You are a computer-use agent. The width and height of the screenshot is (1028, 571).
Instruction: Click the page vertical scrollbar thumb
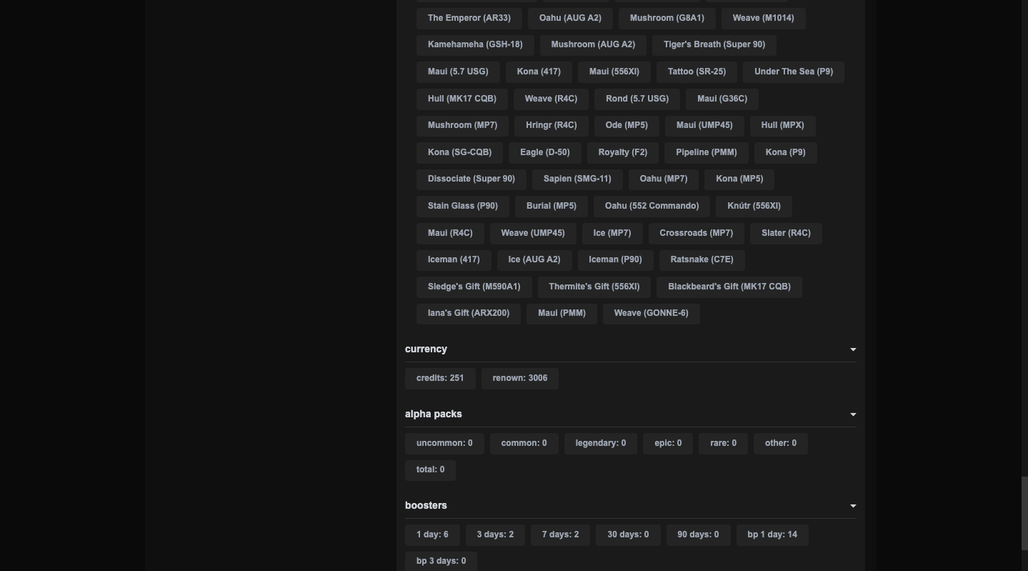coord(1024,514)
